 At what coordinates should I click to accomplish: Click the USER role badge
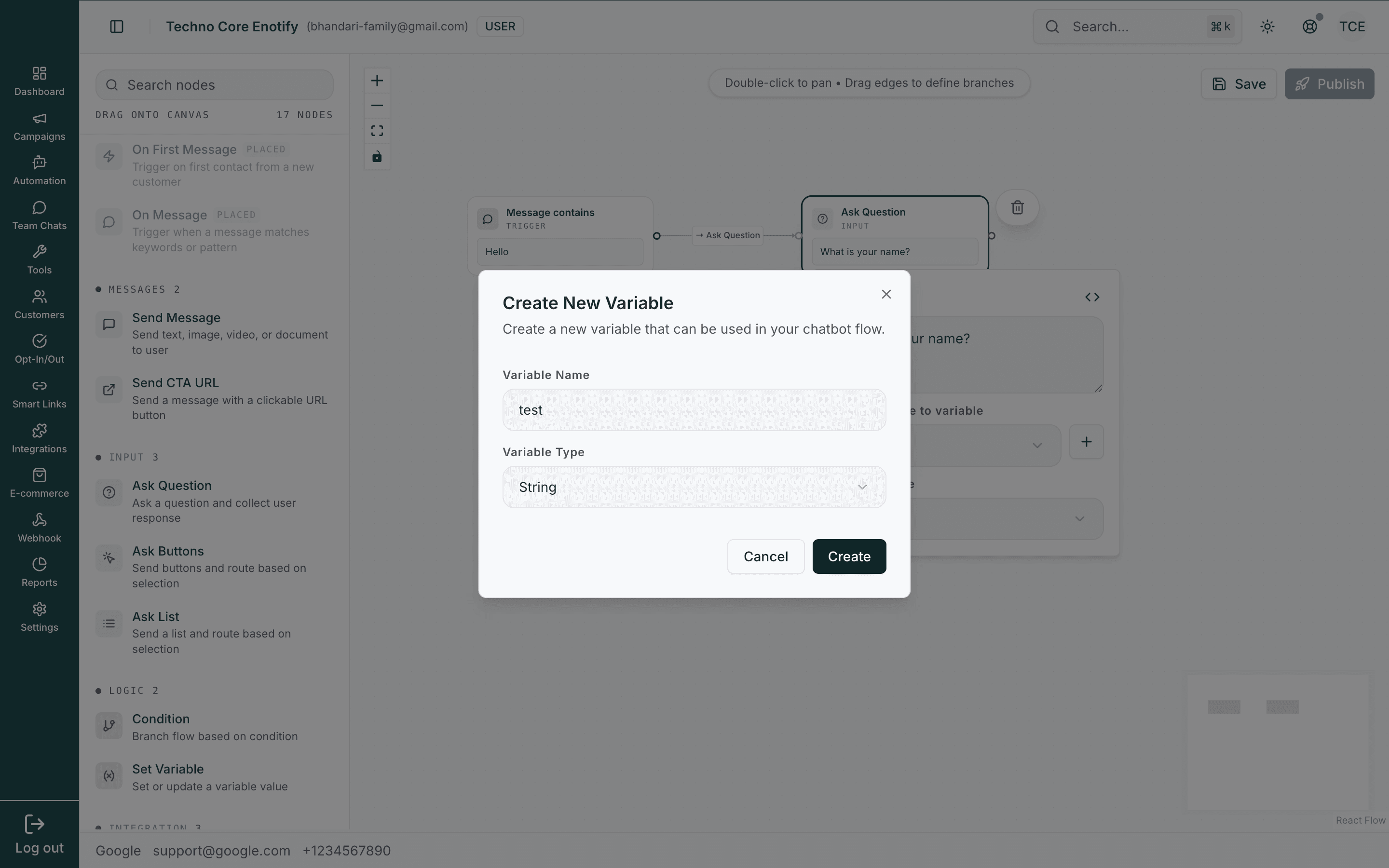500,27
